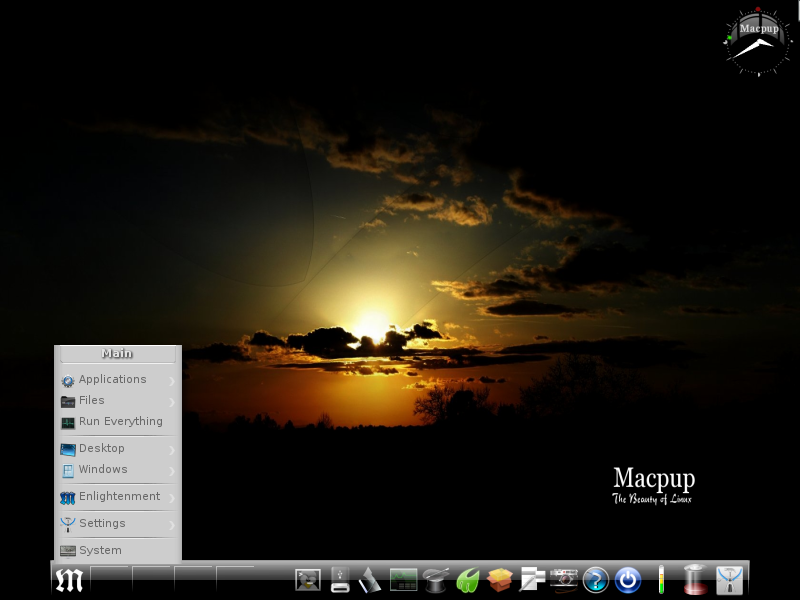Click the green vertical level meter
This screenshot has width=800, height=600.
661,580
